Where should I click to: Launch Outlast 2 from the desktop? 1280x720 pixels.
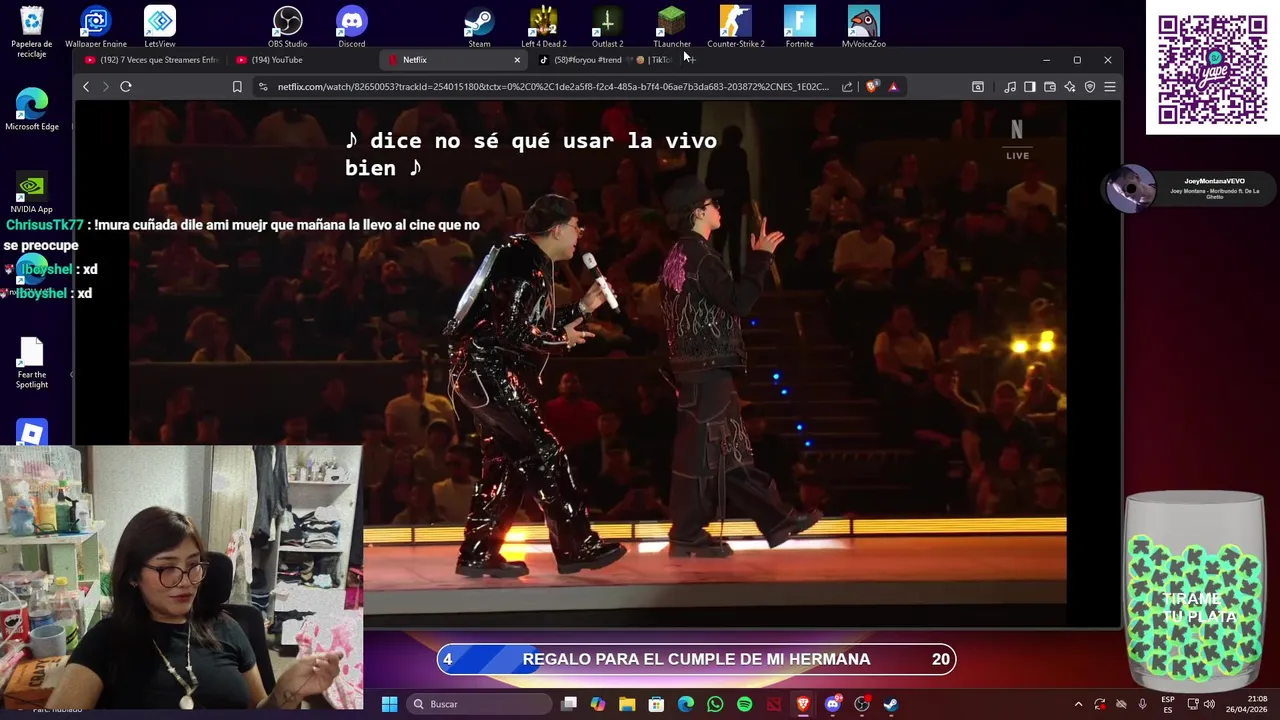click(607, 27)
